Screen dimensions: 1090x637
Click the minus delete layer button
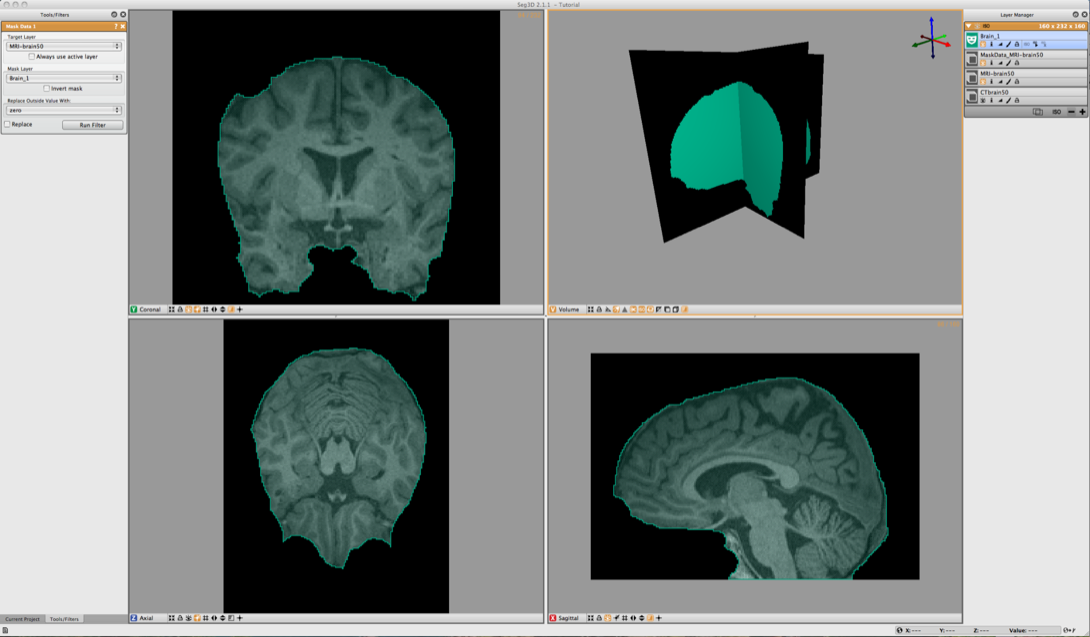point(1071,112)
